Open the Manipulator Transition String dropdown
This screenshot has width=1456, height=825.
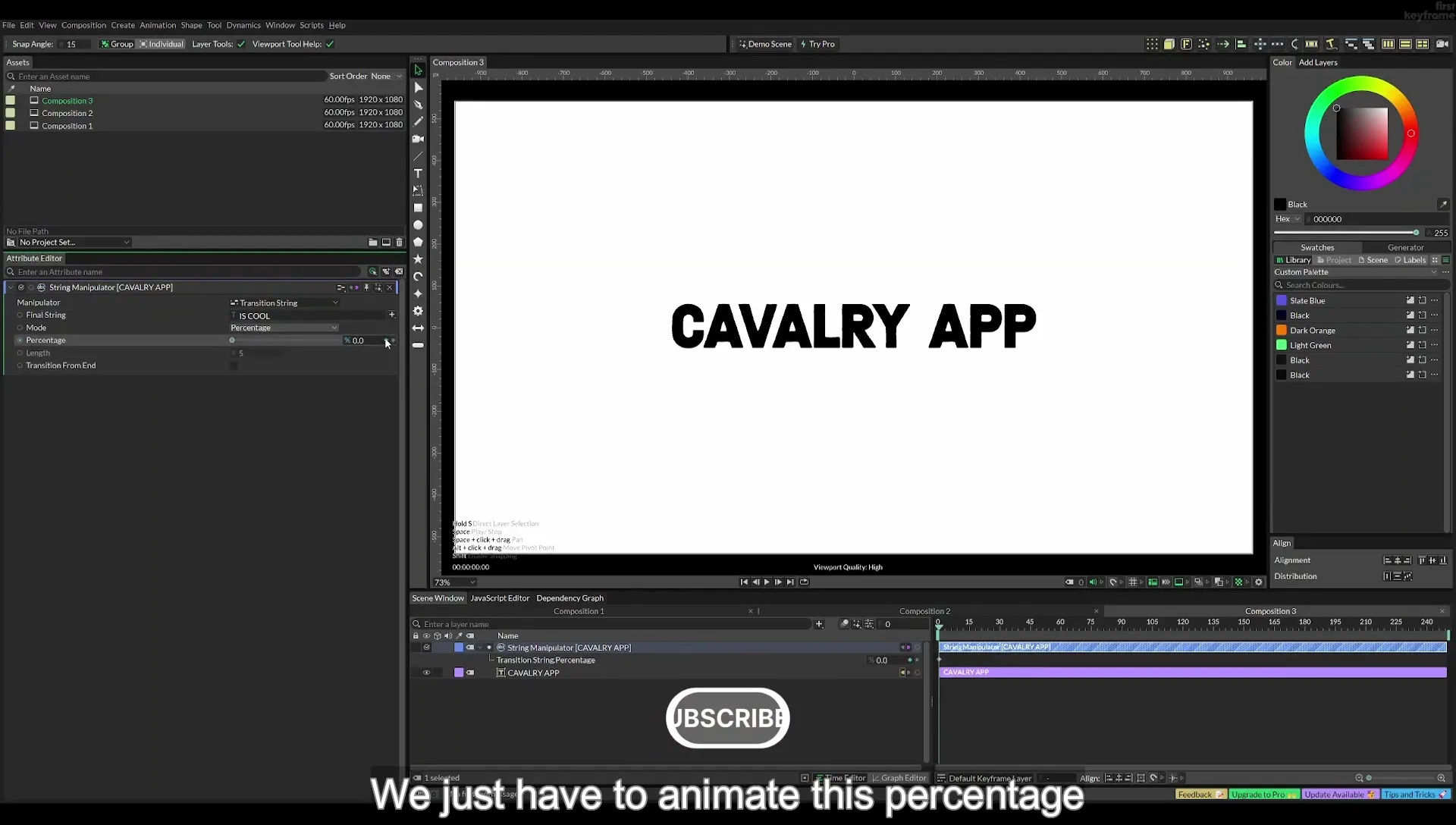coord(284,303)
